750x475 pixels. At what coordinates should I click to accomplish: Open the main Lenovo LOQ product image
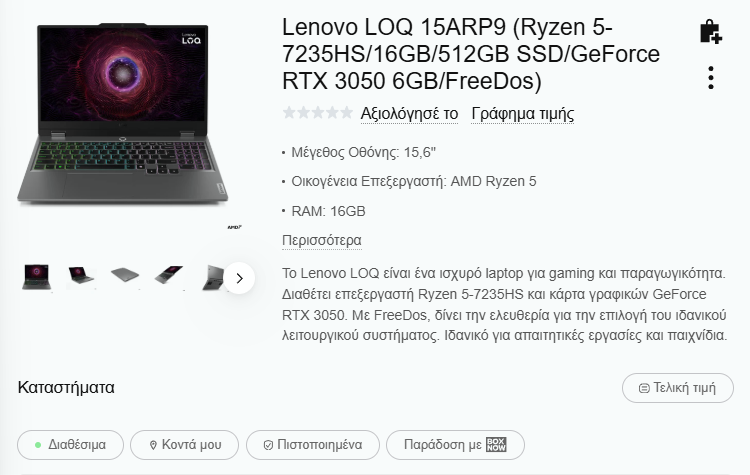122,113
